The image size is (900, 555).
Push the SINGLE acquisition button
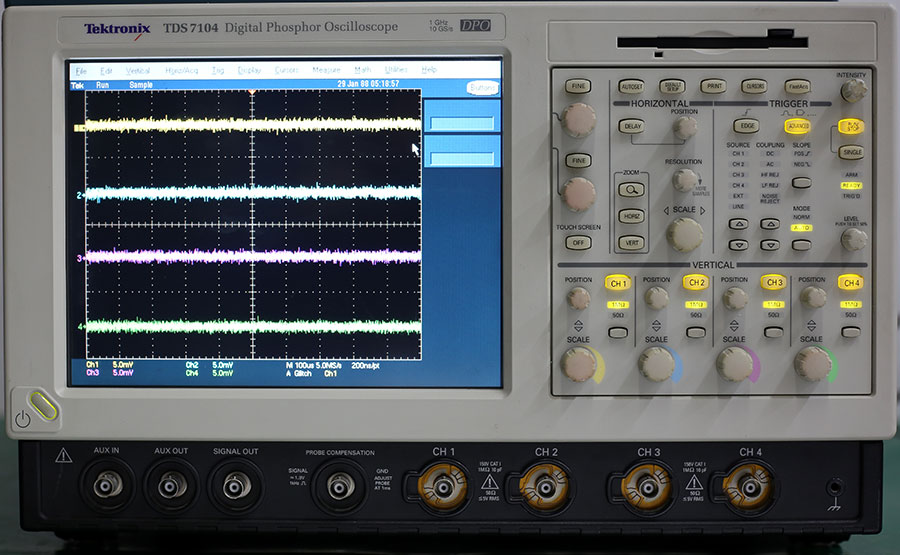[852, 152]
